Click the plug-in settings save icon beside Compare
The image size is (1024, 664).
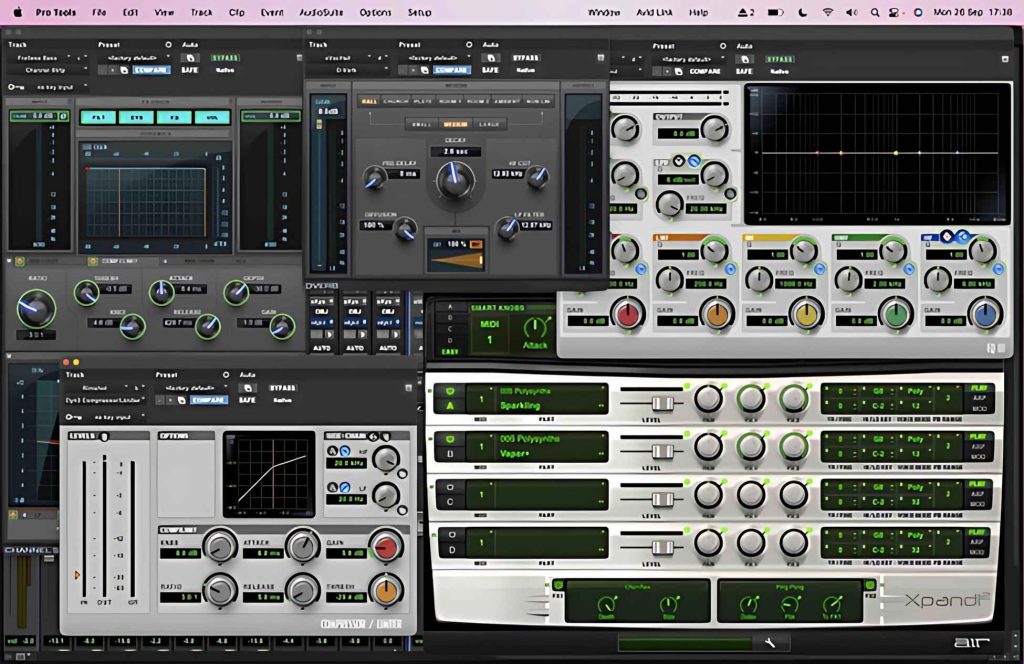(x=123, y=69)
